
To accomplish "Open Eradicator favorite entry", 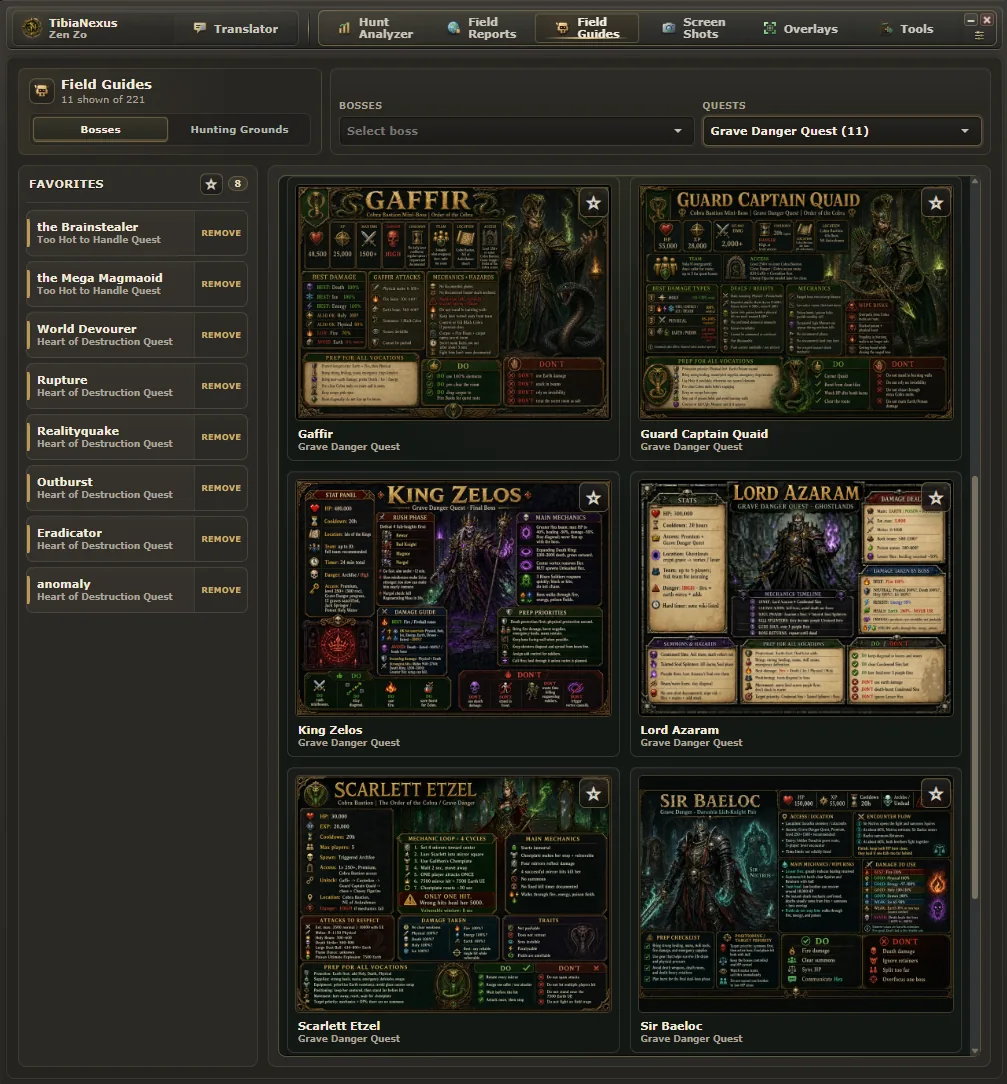I will click(x=111, y=539).
